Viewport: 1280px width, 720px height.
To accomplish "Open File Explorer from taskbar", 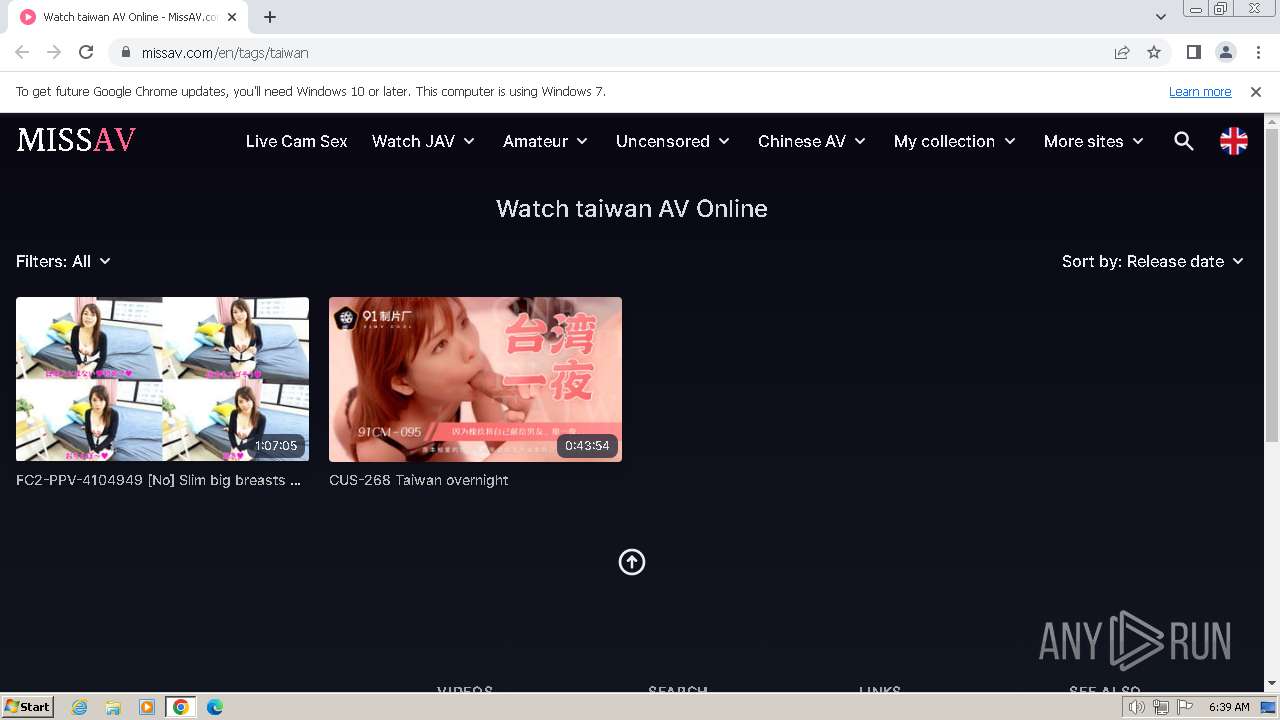I will pyautogui.click(x=113, y=707).
